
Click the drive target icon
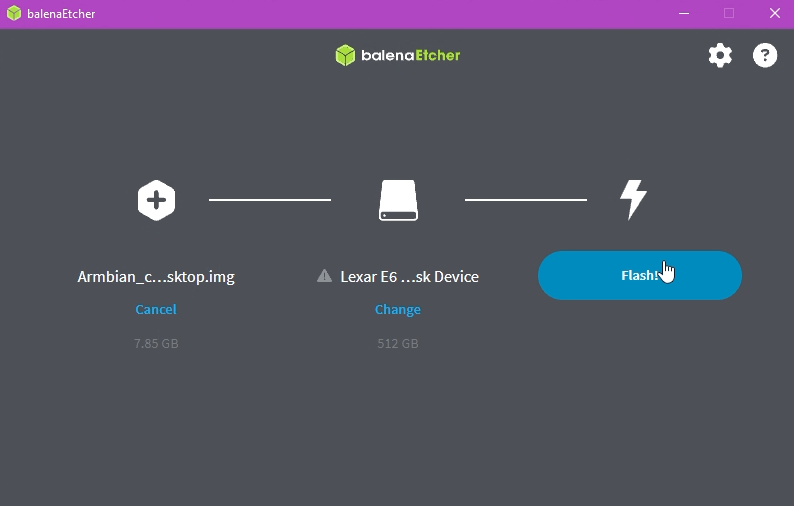(x=398, y=200)
